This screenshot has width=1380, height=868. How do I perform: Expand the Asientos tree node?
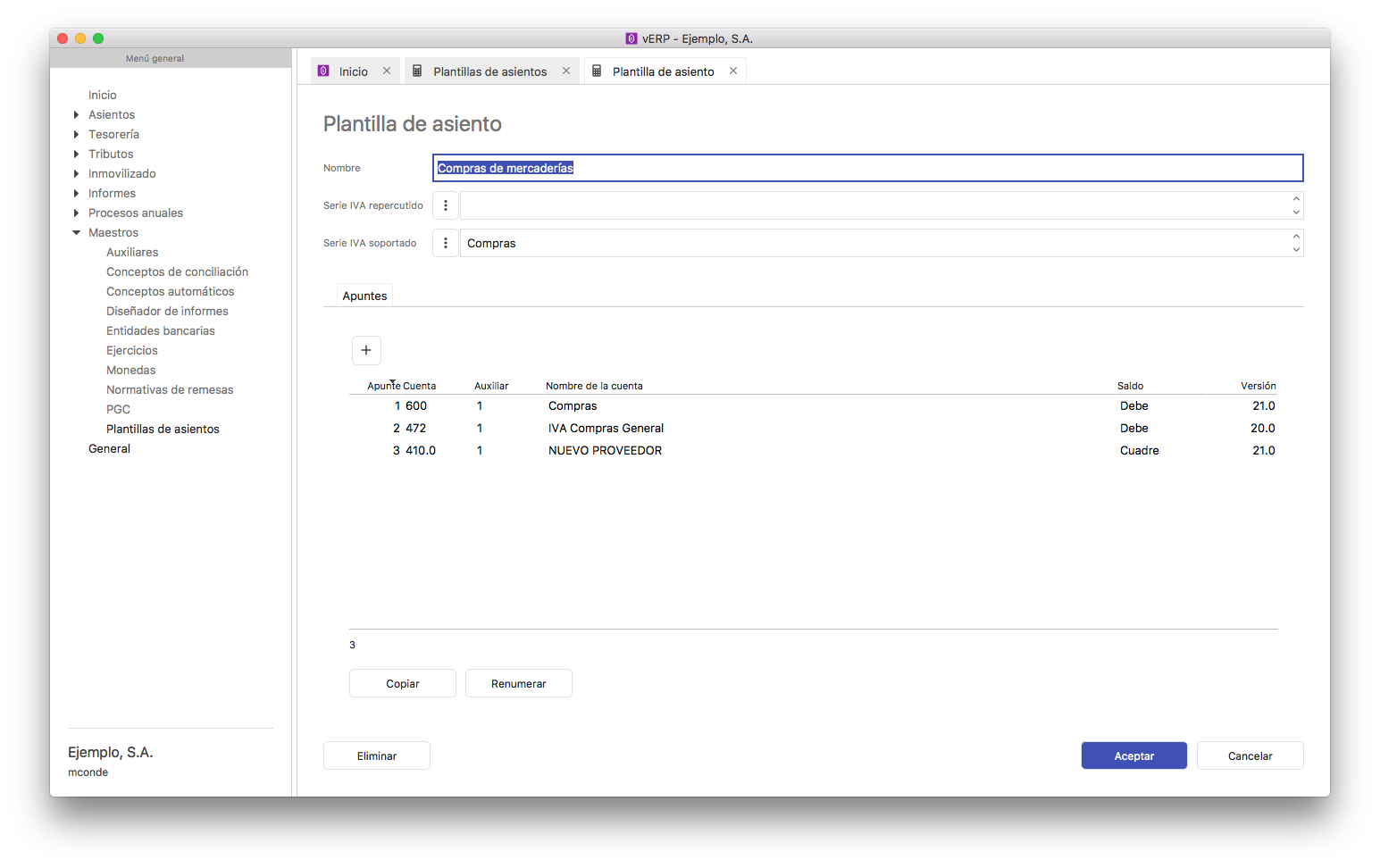[76, 115]
